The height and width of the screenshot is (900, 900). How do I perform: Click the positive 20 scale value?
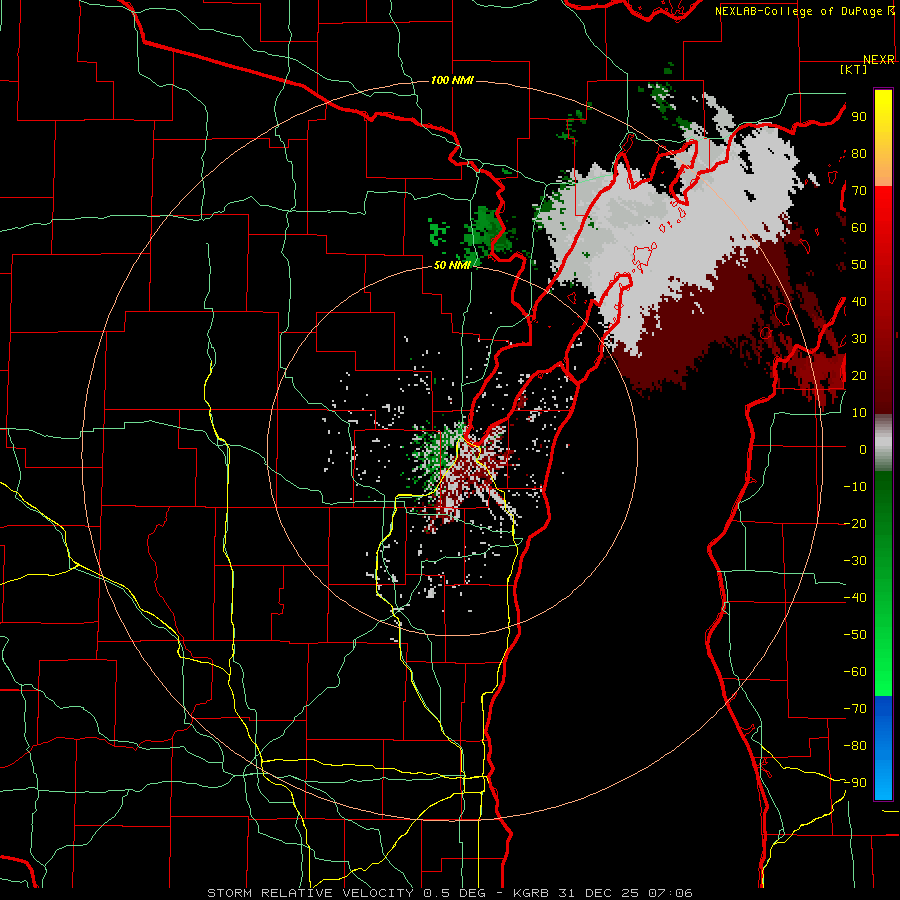[859, 375]
